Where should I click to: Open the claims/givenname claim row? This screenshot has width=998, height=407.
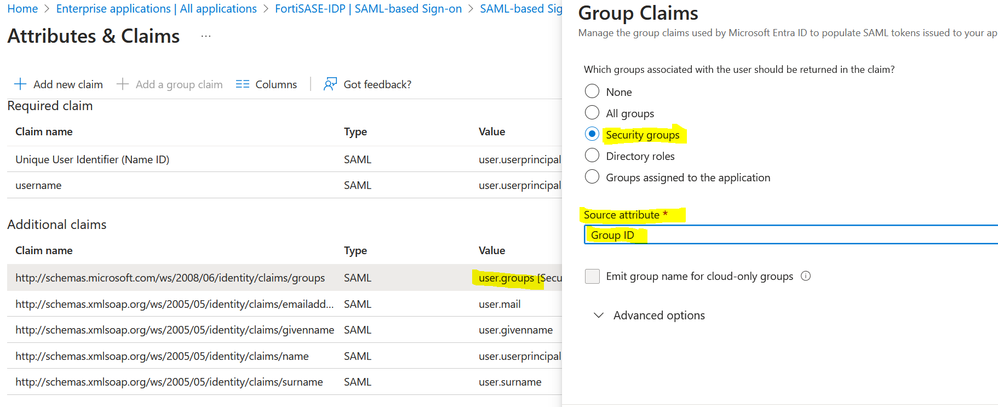coord(175,330)
